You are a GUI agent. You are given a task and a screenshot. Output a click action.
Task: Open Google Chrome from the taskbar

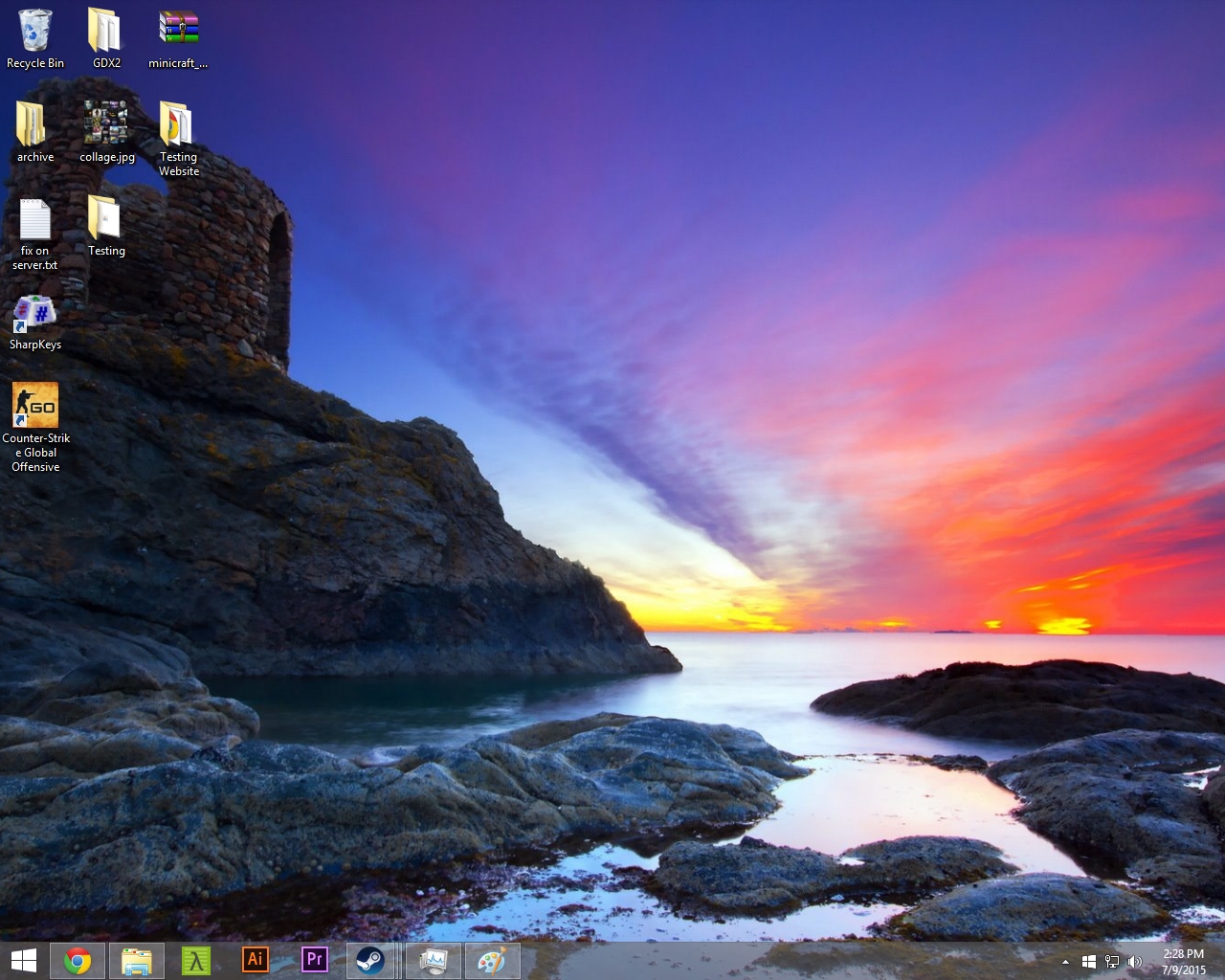point(78,960)
